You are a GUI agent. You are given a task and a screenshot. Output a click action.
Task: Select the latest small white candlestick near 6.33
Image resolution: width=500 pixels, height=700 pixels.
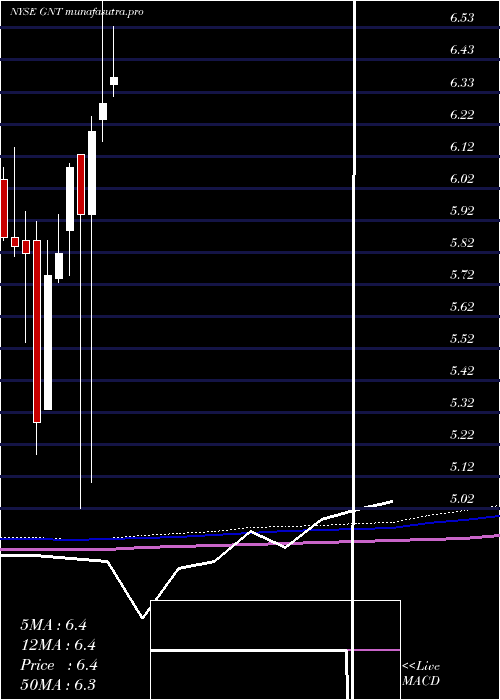tap(114, 81)
